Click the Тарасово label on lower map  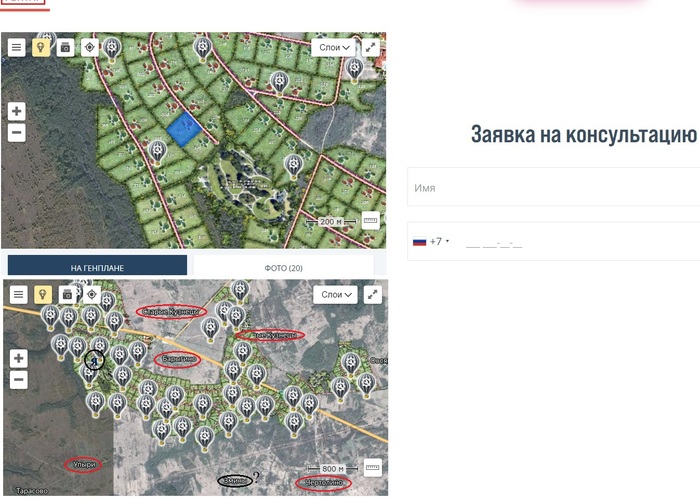click(32, 491)
